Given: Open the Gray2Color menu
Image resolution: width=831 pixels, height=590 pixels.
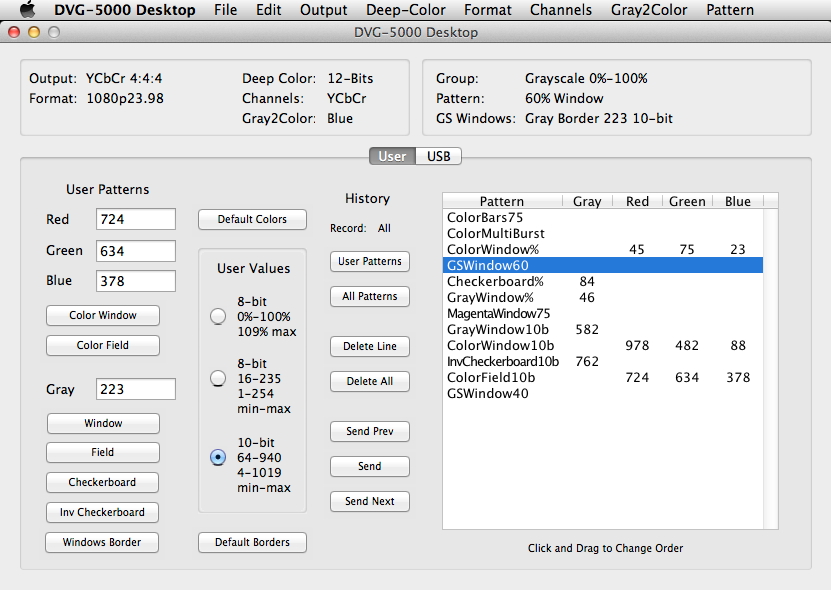Looking at the screenshot, I should [x=649, y=10].
